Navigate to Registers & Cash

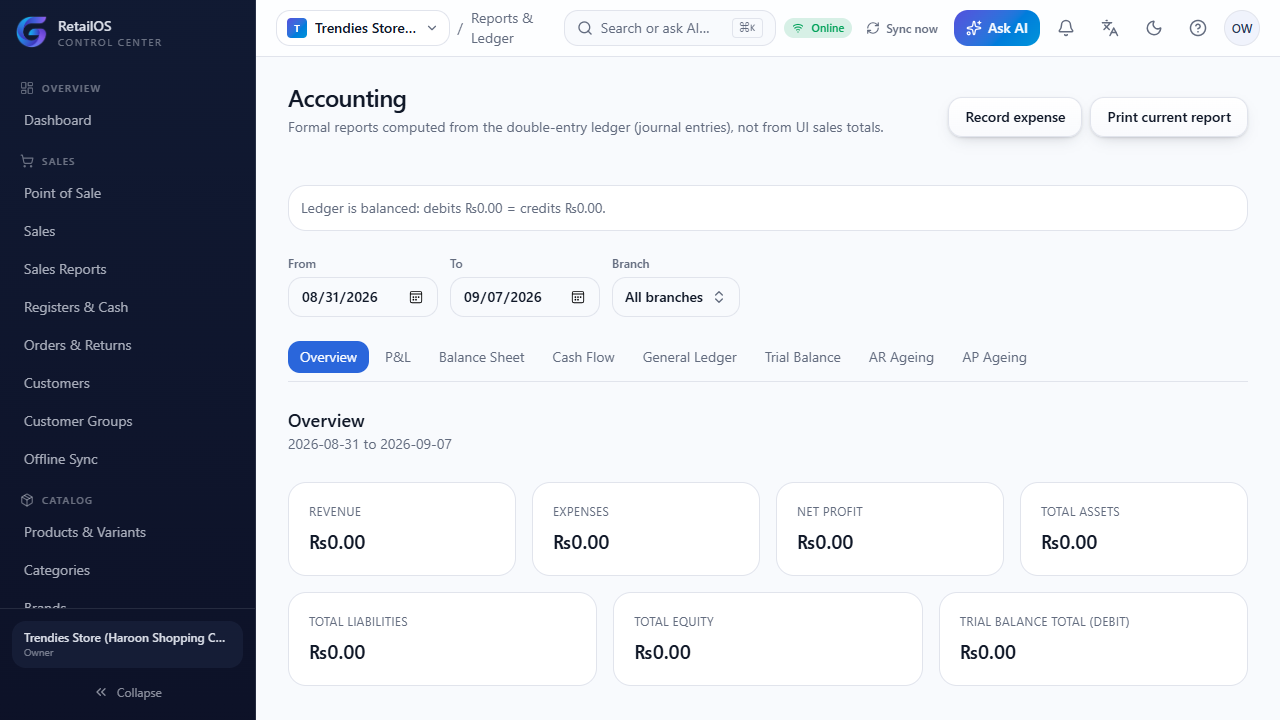(128, 307)
